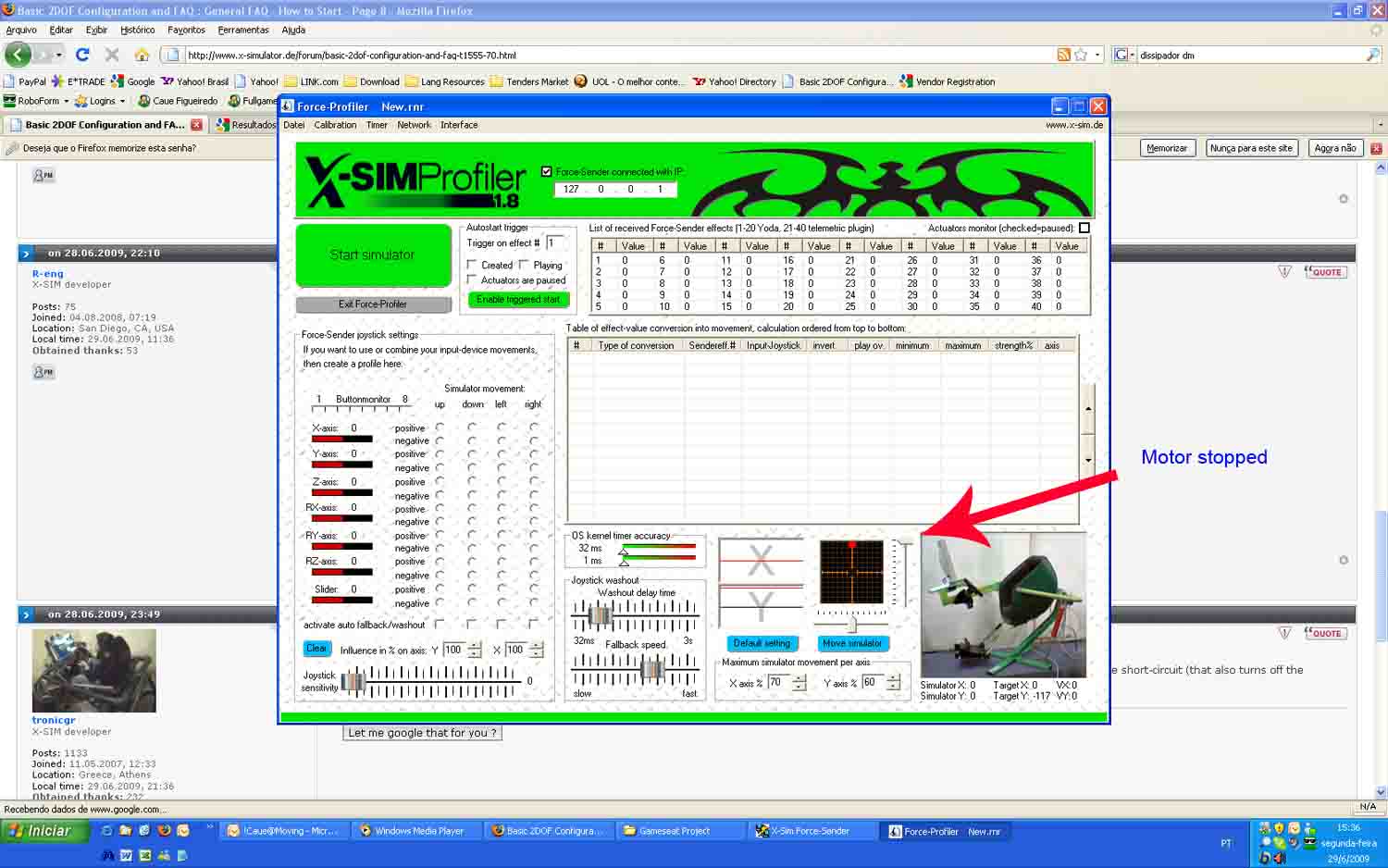Increase the Influence Y axis value stepper
This screenshot has height=868, width=1388.
(x=475, y=646)
